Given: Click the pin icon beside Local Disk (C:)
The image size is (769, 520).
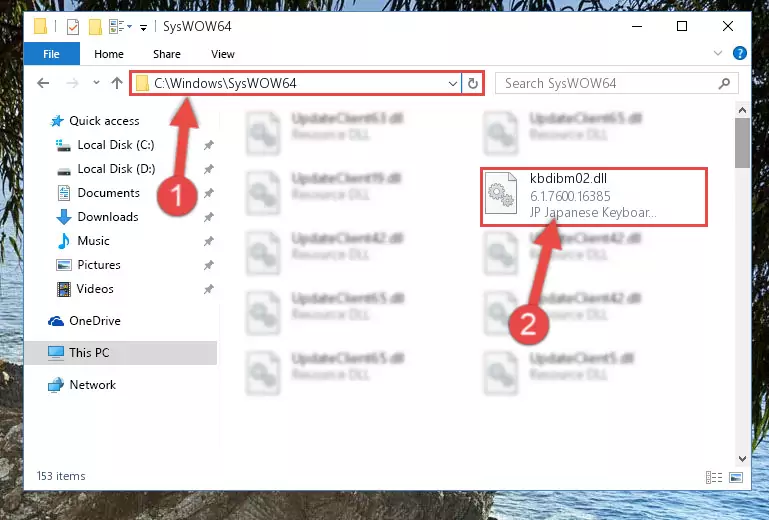Looking at the screenshot, I should (208, 145).
